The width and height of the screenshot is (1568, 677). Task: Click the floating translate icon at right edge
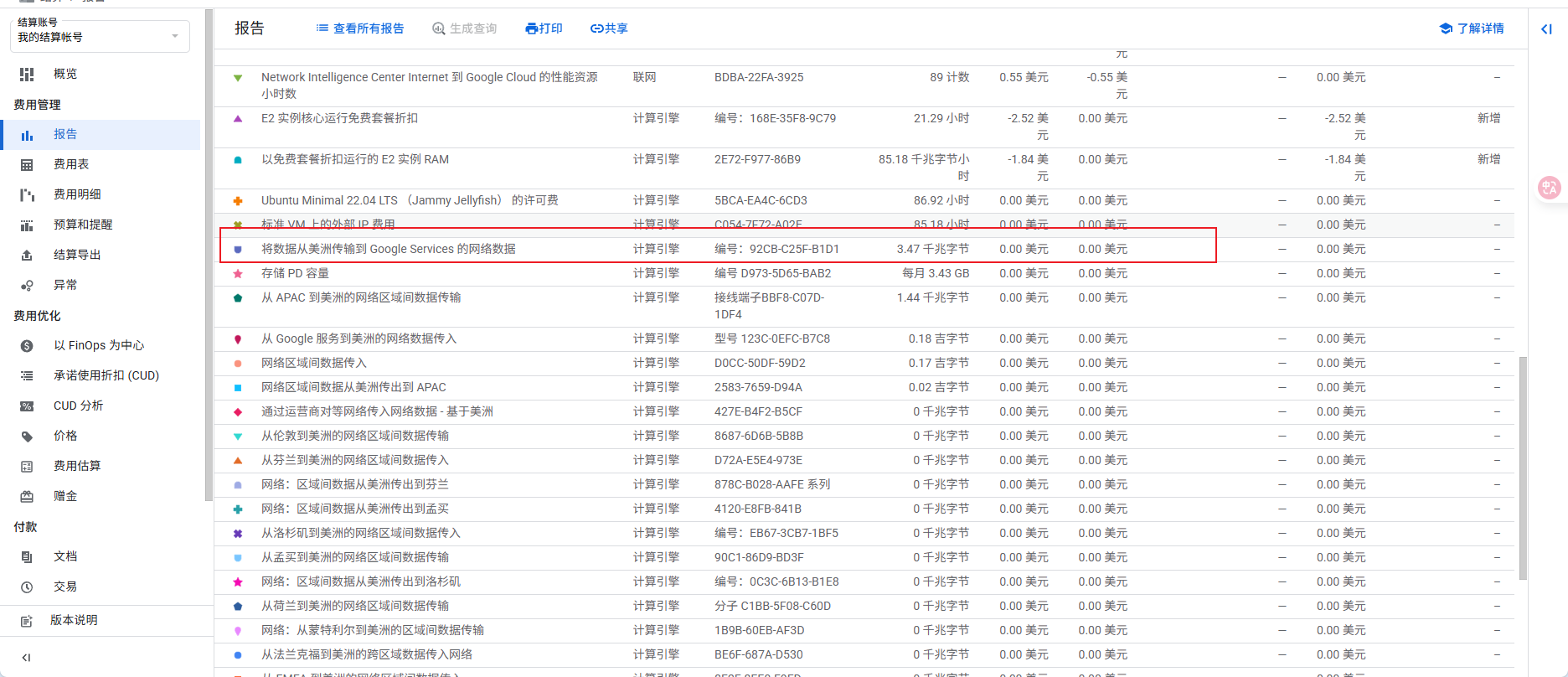click(x=1549, y=188)
